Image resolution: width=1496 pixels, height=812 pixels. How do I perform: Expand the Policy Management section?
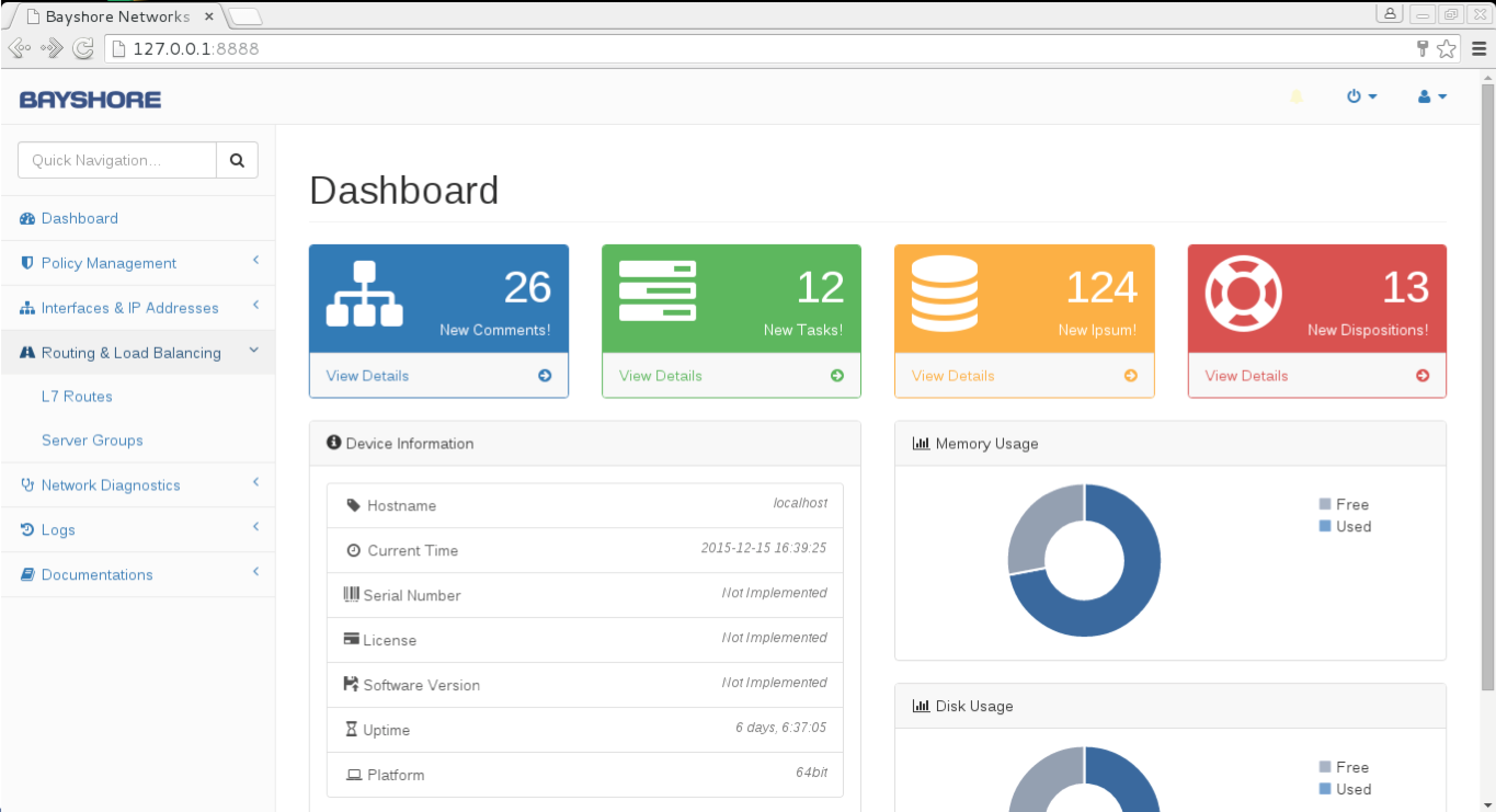(109, 263)
